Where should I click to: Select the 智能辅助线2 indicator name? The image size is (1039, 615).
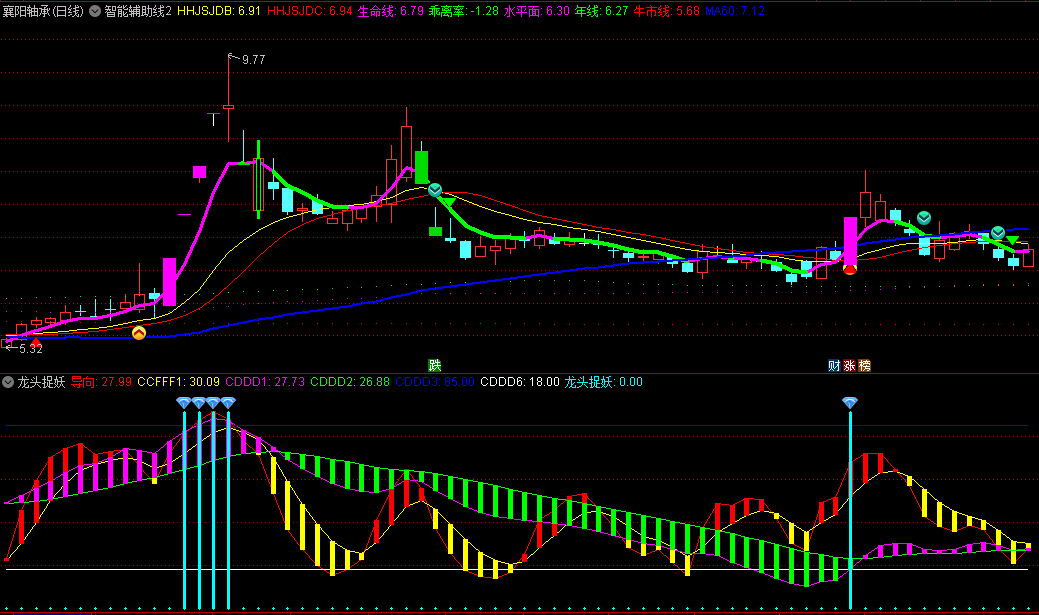point(138,11)
